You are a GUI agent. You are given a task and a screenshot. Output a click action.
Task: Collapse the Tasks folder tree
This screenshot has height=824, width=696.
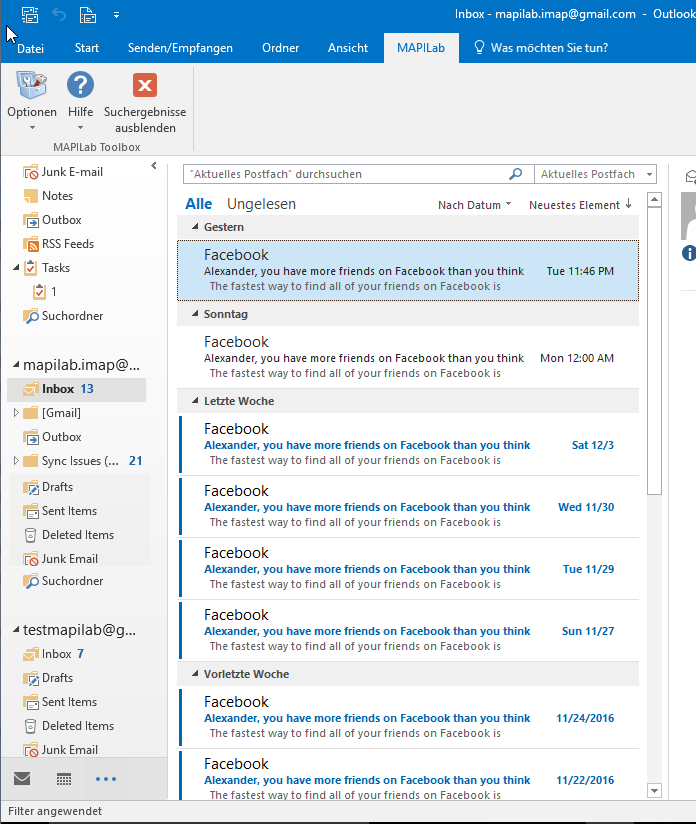click(16, 268)
